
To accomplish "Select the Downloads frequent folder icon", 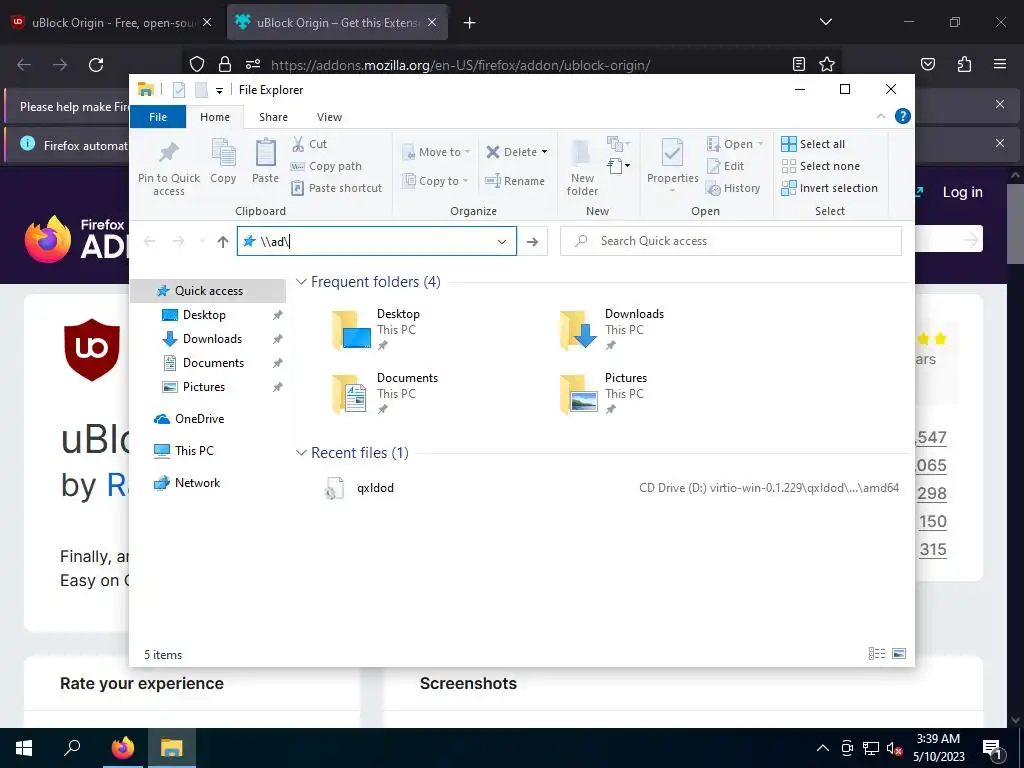I will point(579,330).
